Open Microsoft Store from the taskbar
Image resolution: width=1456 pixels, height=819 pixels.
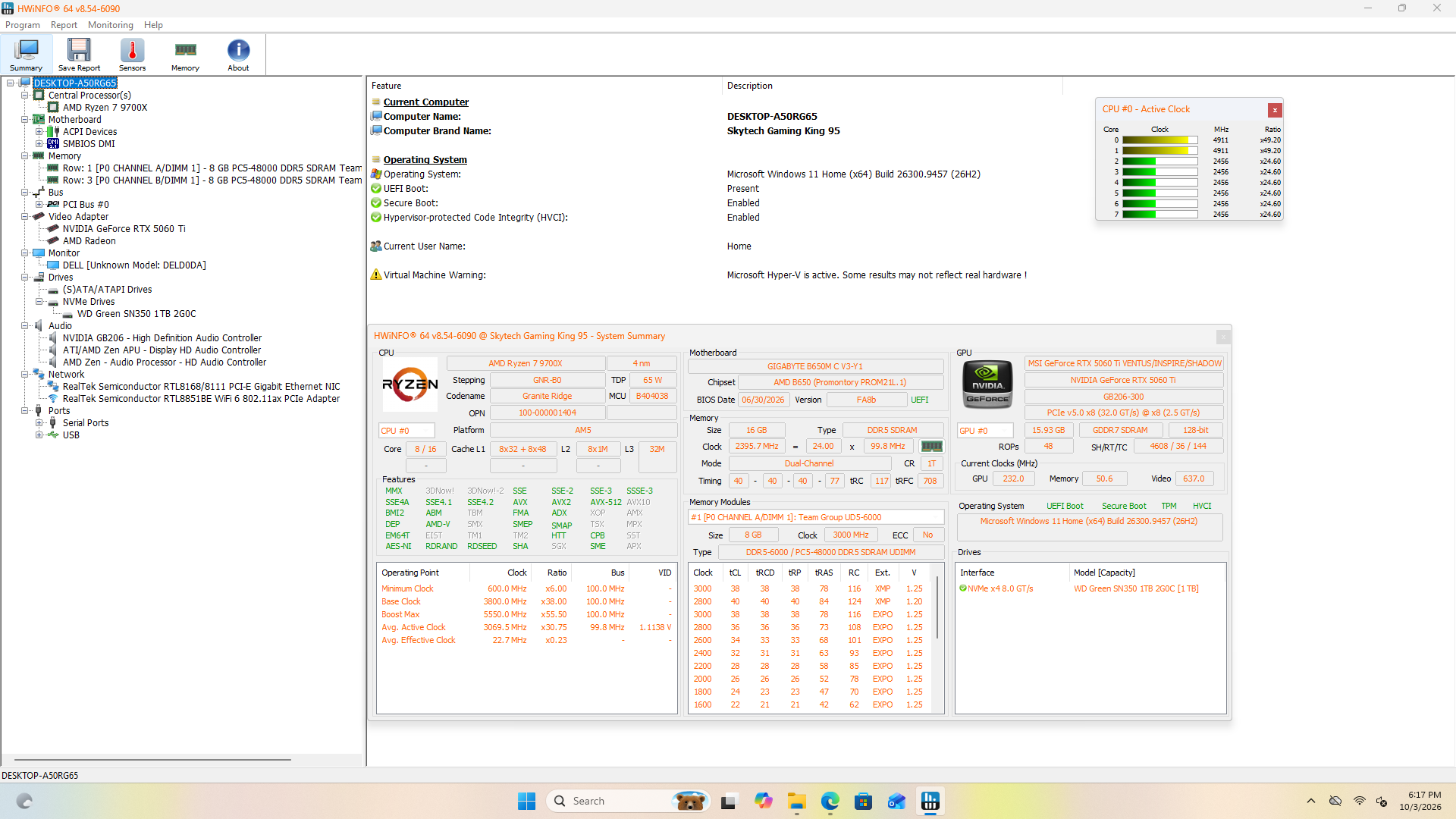point(863,801)
